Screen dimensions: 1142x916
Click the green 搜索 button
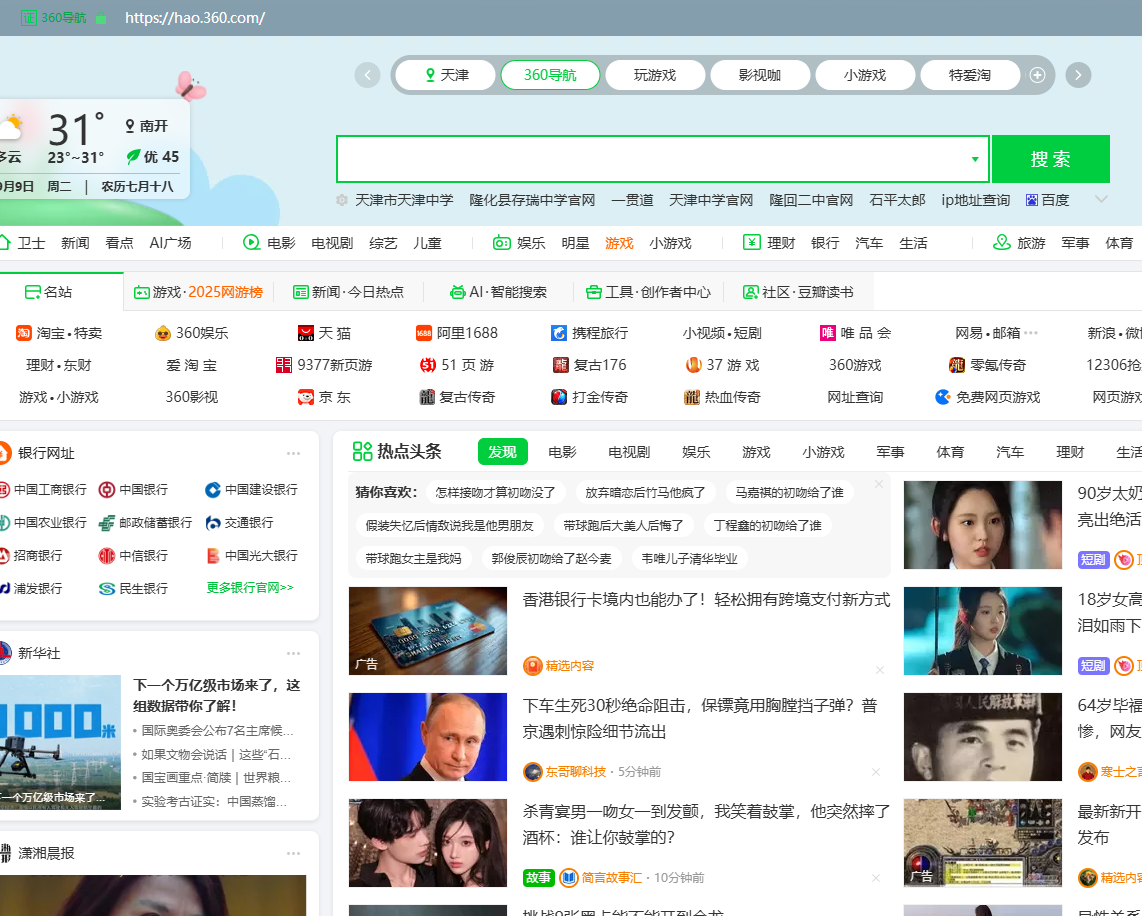(x=1050, y=159)
